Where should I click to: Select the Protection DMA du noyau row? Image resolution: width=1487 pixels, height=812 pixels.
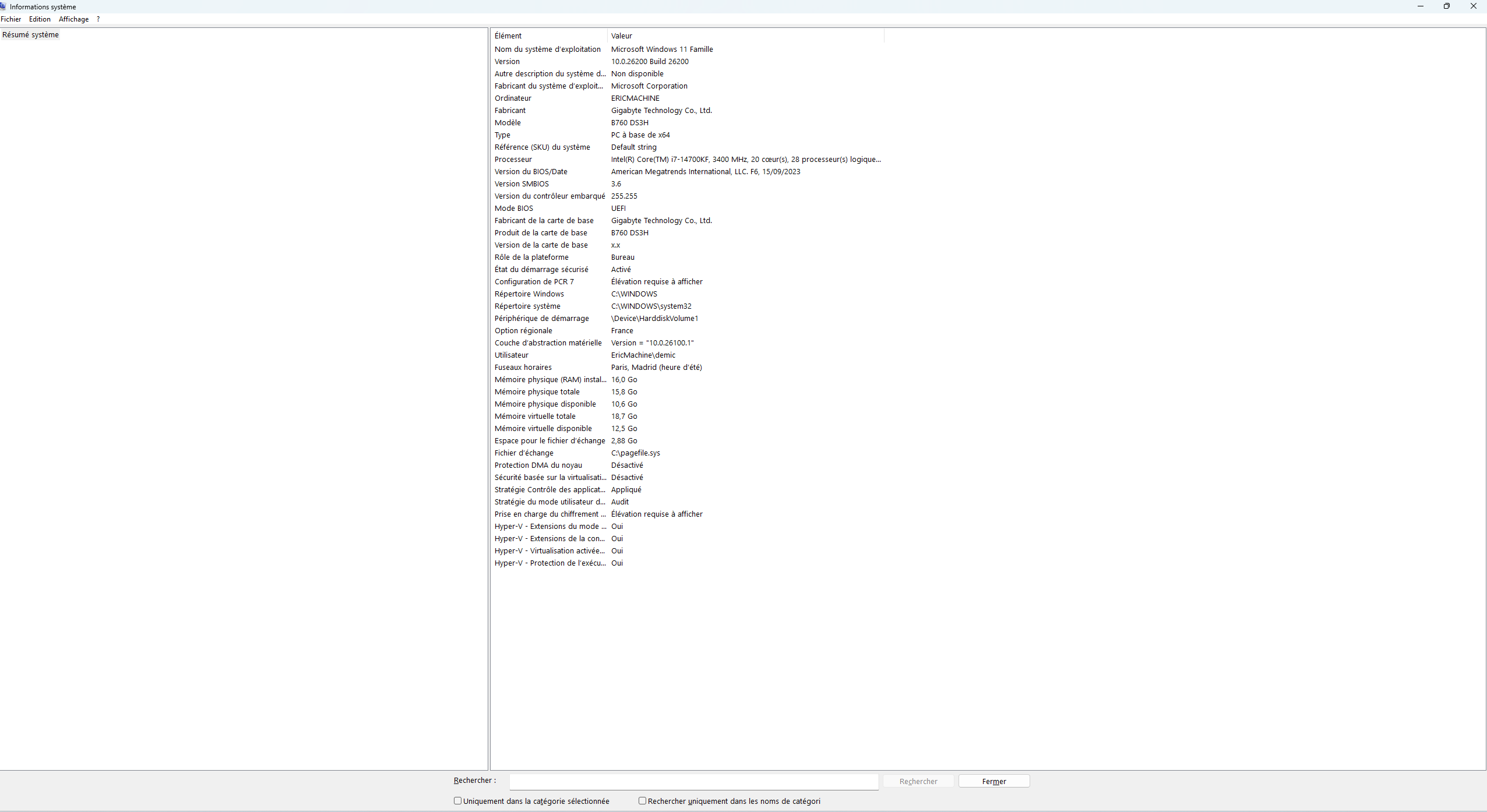pyautogui.click(x=688, y=465)
